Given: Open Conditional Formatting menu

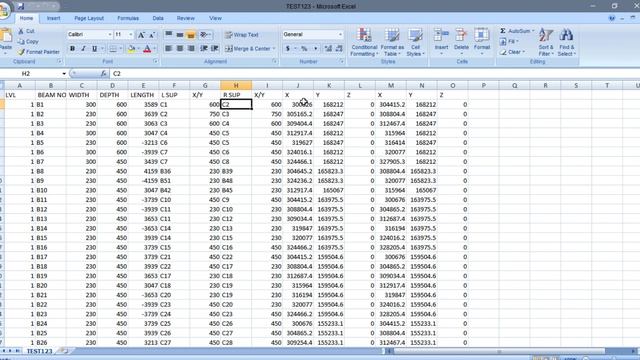Looking at the screenshot, I should 364,42.
